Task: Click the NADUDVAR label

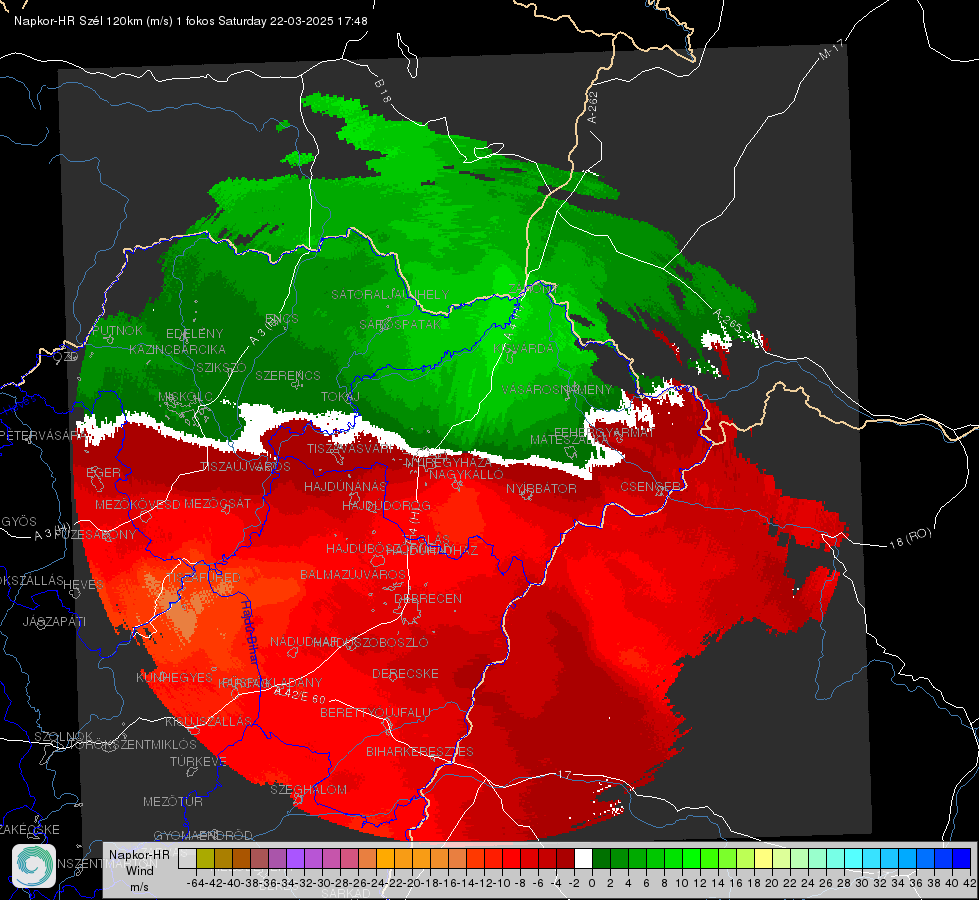Action: point(304,642)
